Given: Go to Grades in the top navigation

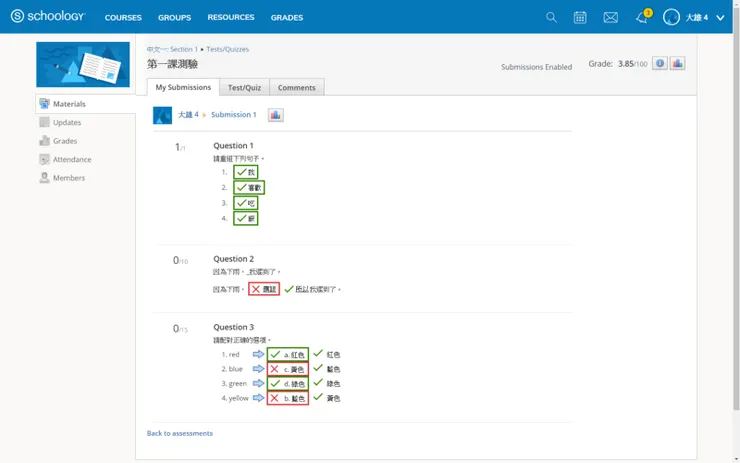Looking at the screenshot, I should tap(287, 18).
